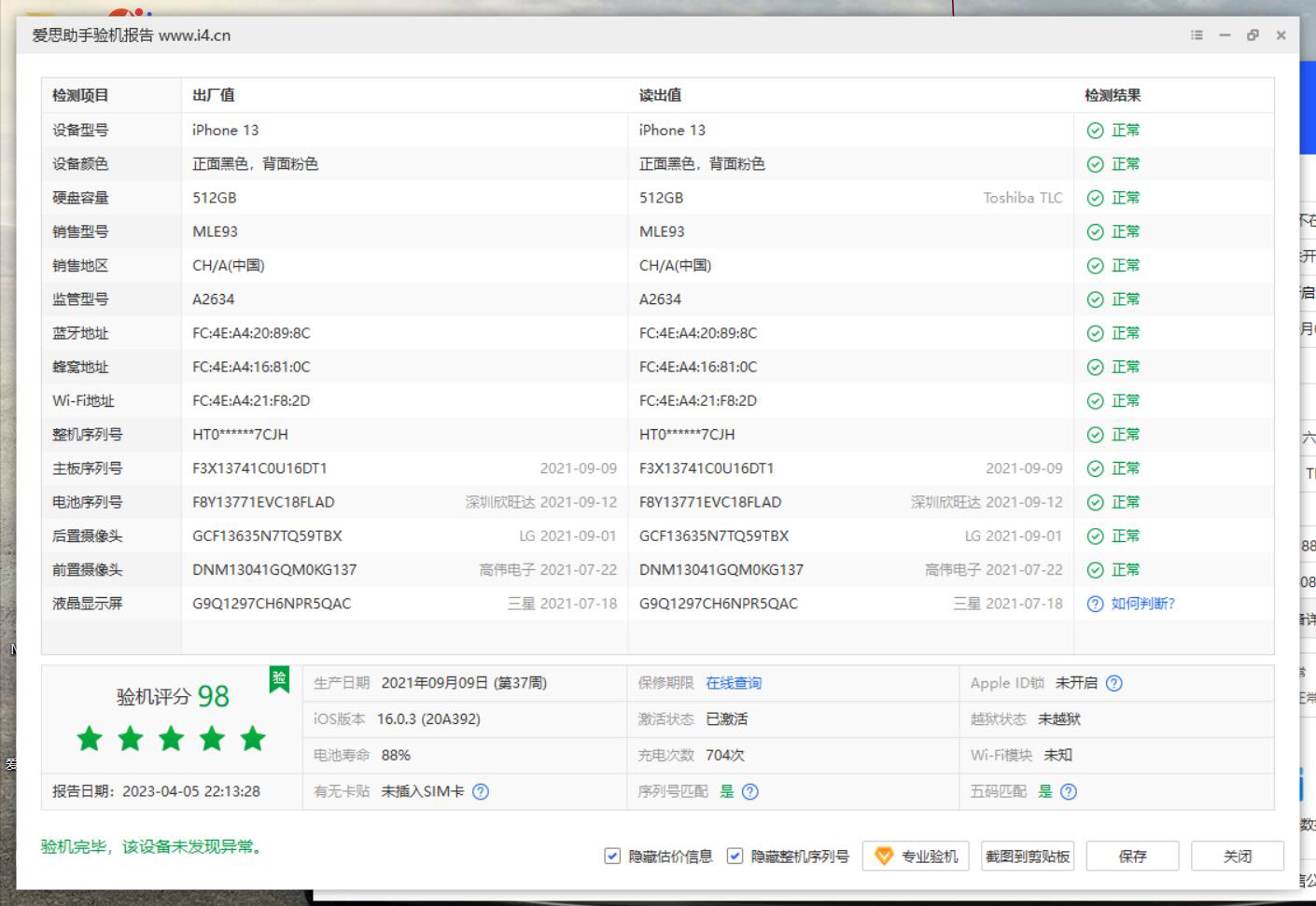Click the 报告日期 2023-04-05 22:13:28 text
This screenshot has width=1316, height=906.
coord(156,791)
